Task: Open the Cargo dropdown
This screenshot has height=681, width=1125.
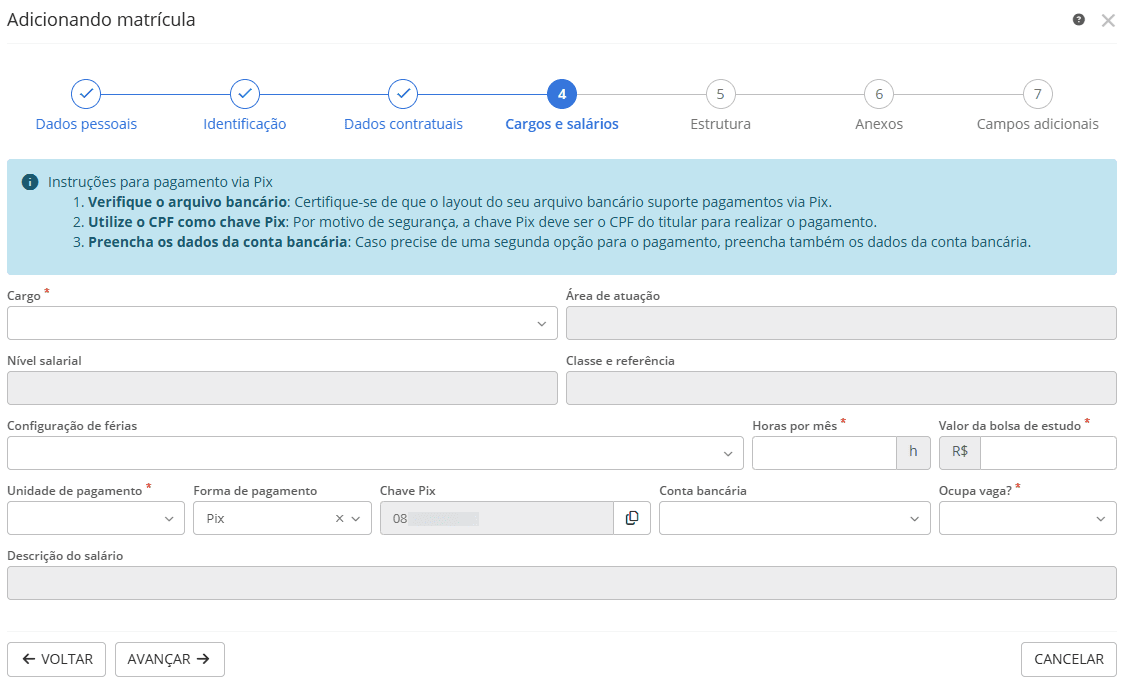Action: 282,323
